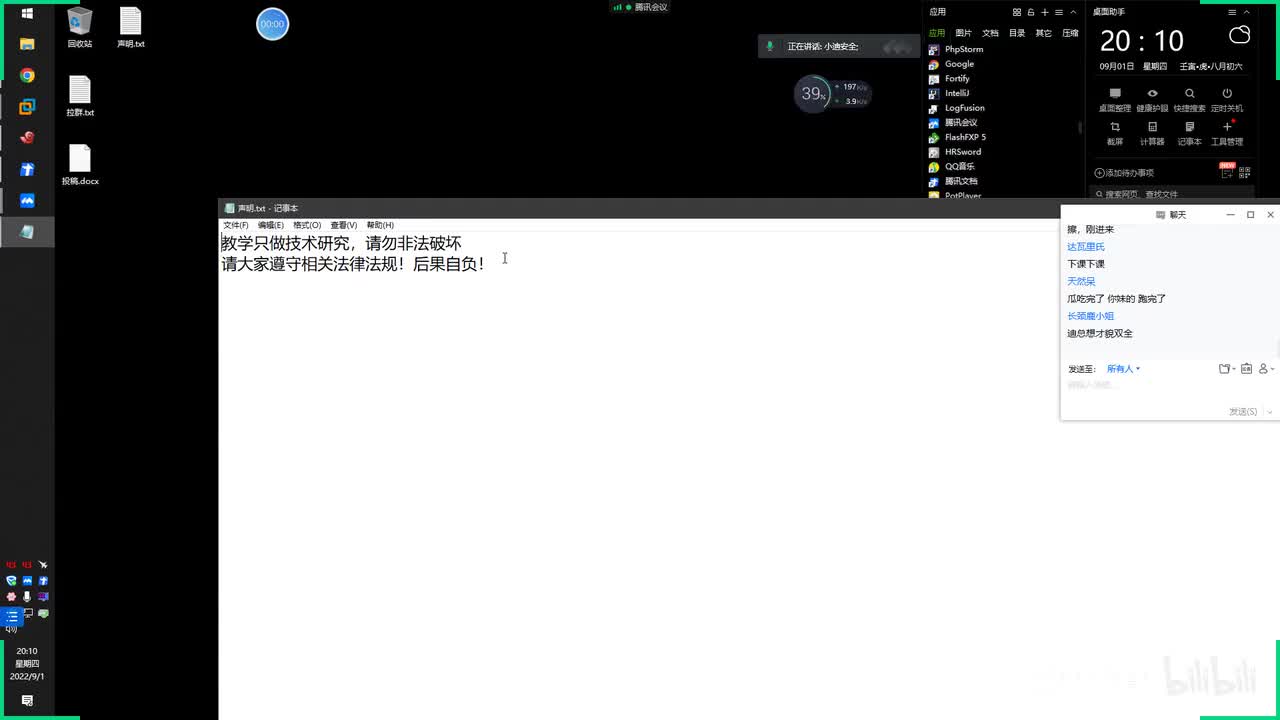Switch to the 压缩 tab in app panel
The width and height of the screenshot is (1280, 720).
pyautogui.click(x=1070, y=33)
